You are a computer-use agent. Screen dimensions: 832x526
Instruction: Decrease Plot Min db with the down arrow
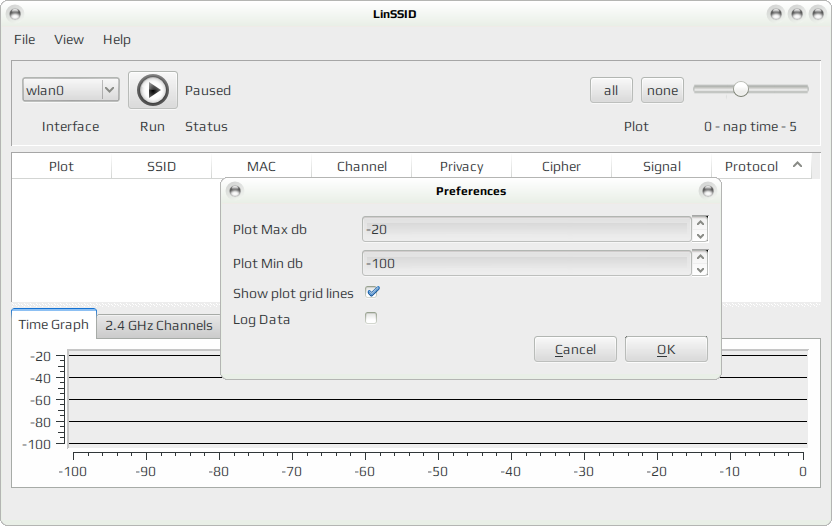click(x=700, y=270)
